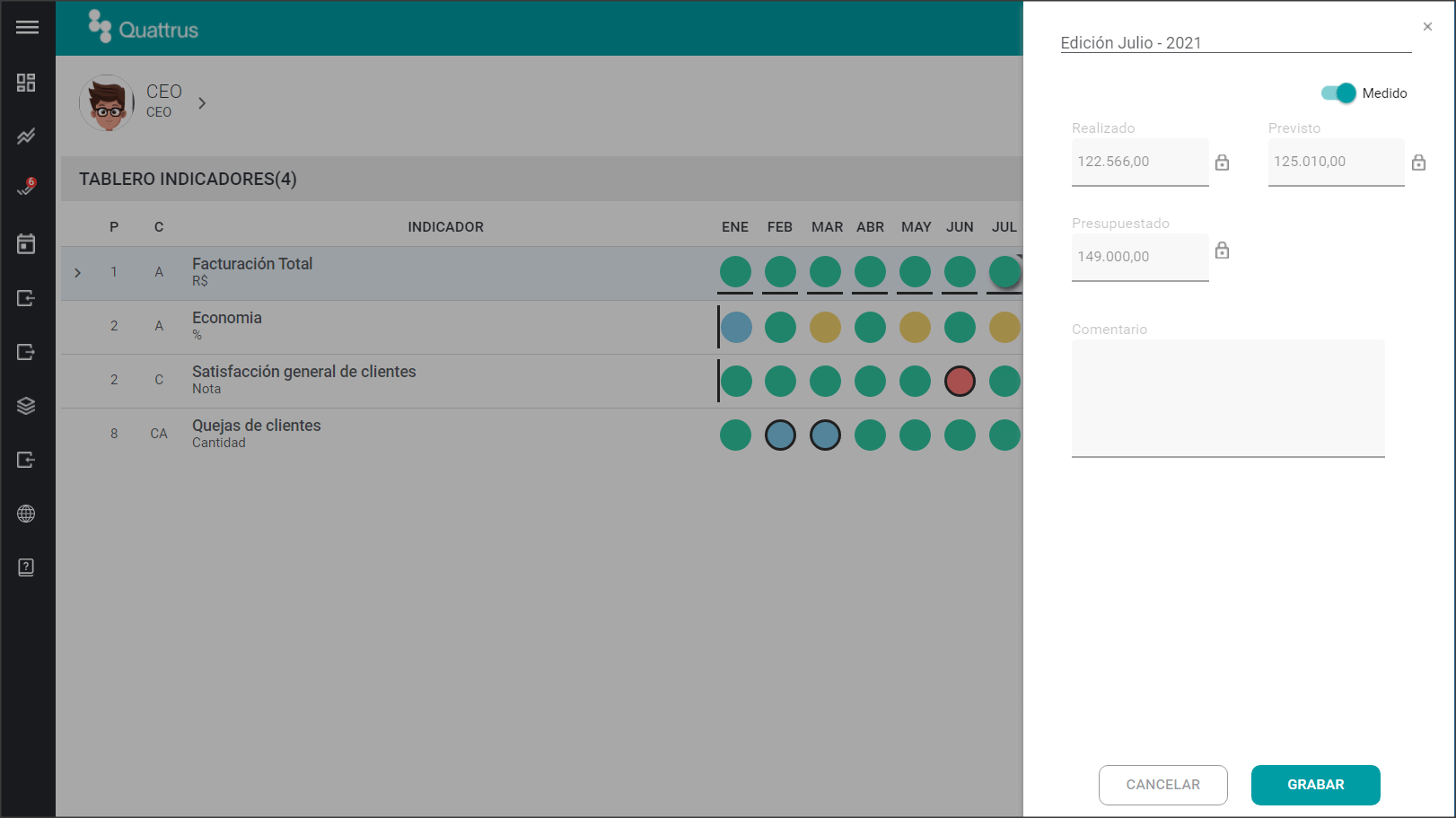
Task: Click the Comentario text area
Action: pos(1228,398)
